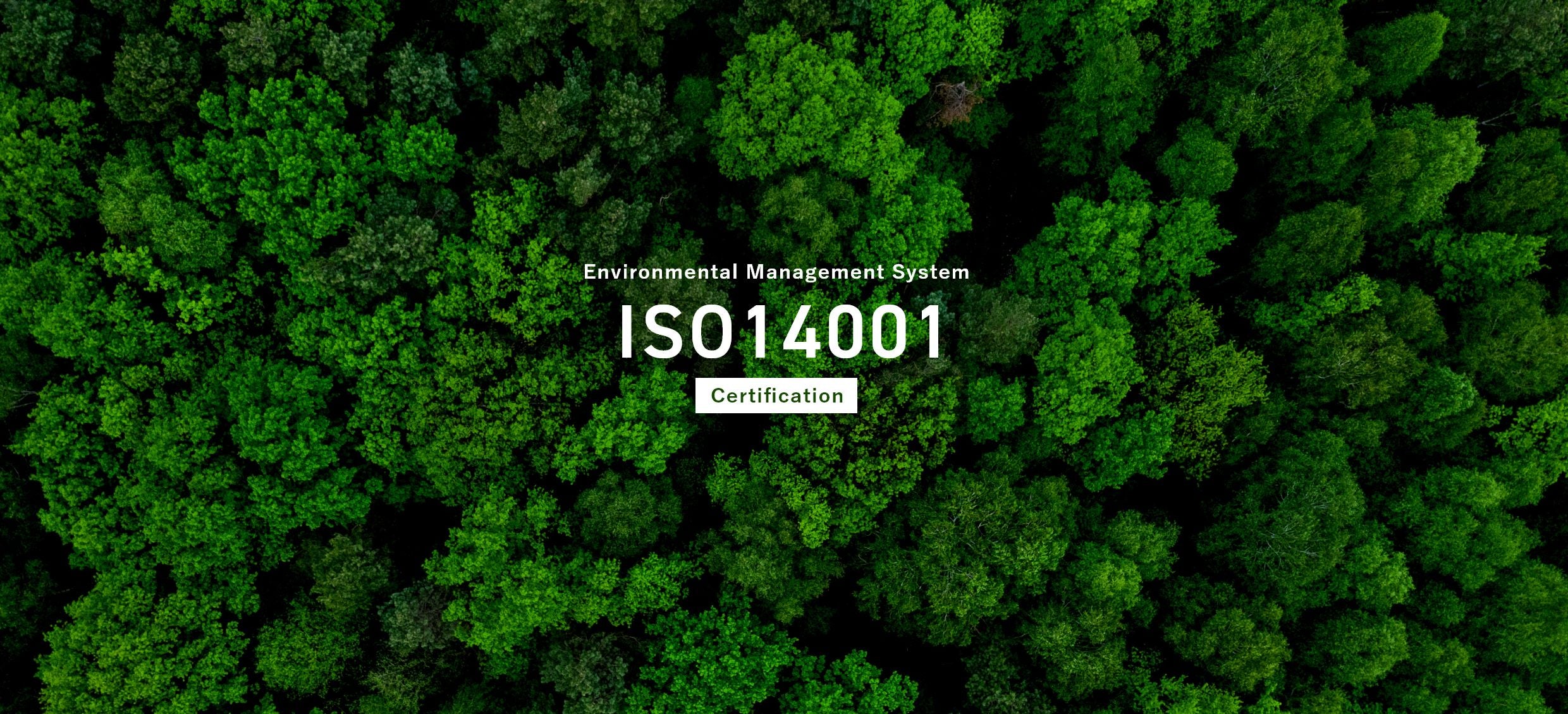The height and width of the screenshot is (714, 1568).
Task: Click the final letter n of Certification
Action: tap(838, 397)
